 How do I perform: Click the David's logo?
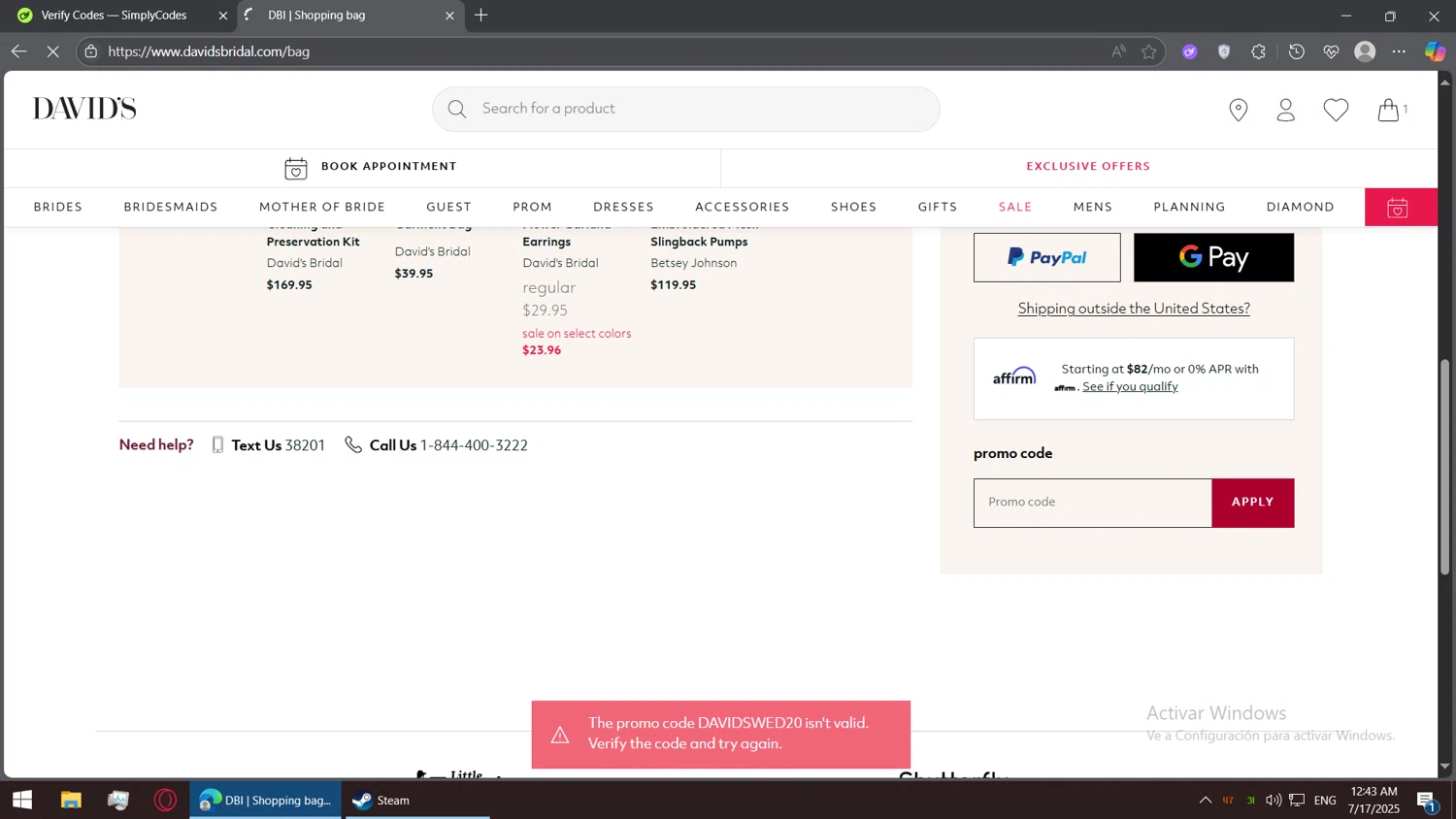pos(84,109)
